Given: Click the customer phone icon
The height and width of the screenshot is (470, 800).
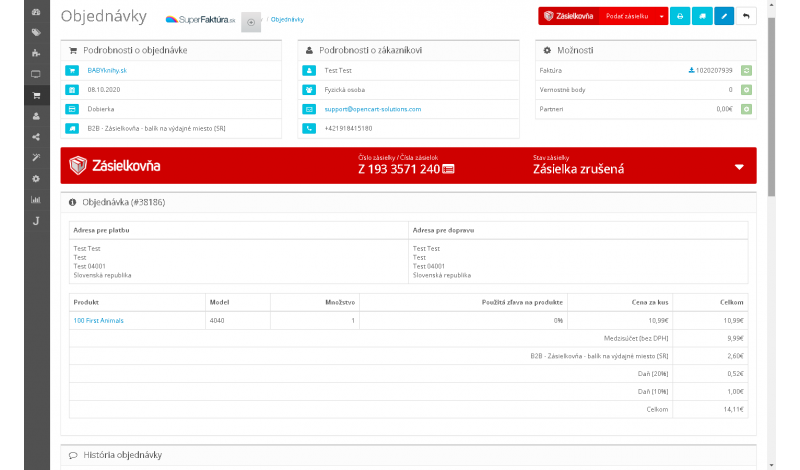Looking at the screenshot, I should point(309,129).
